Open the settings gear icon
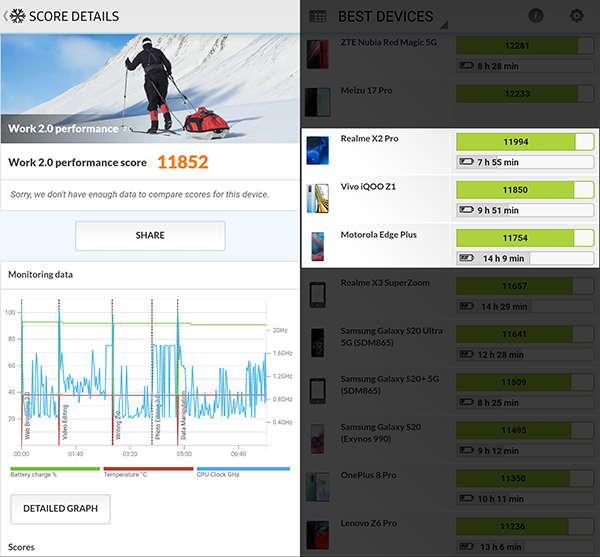The image size is (600, 557). click(x=577, y=16)
